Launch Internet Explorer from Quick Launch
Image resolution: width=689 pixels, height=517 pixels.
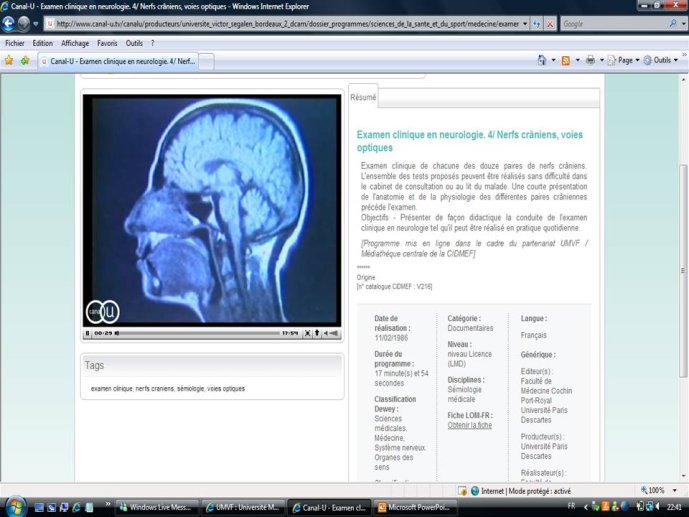tap(76, 507)
